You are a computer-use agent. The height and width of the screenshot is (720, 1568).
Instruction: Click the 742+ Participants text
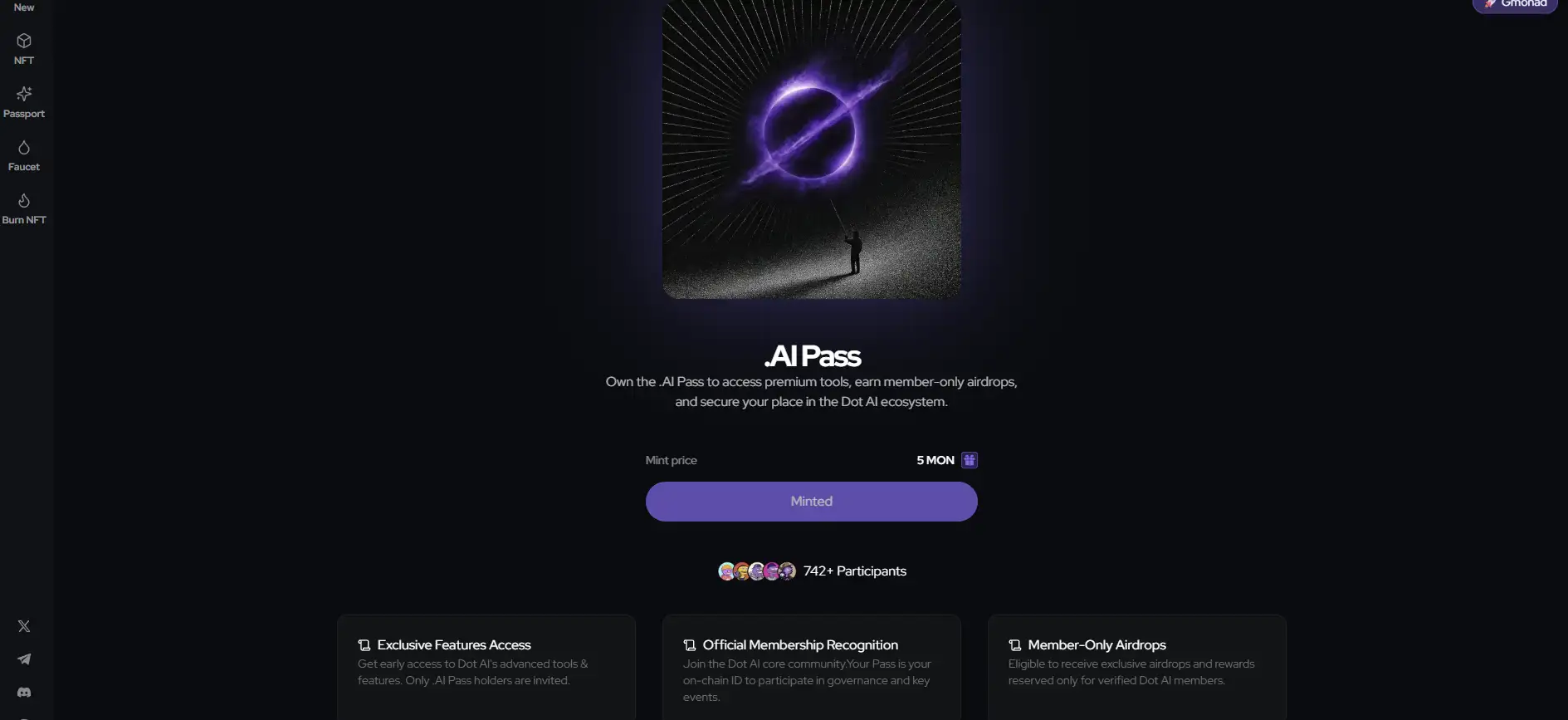pyautogui.click(x=855, y=571)
